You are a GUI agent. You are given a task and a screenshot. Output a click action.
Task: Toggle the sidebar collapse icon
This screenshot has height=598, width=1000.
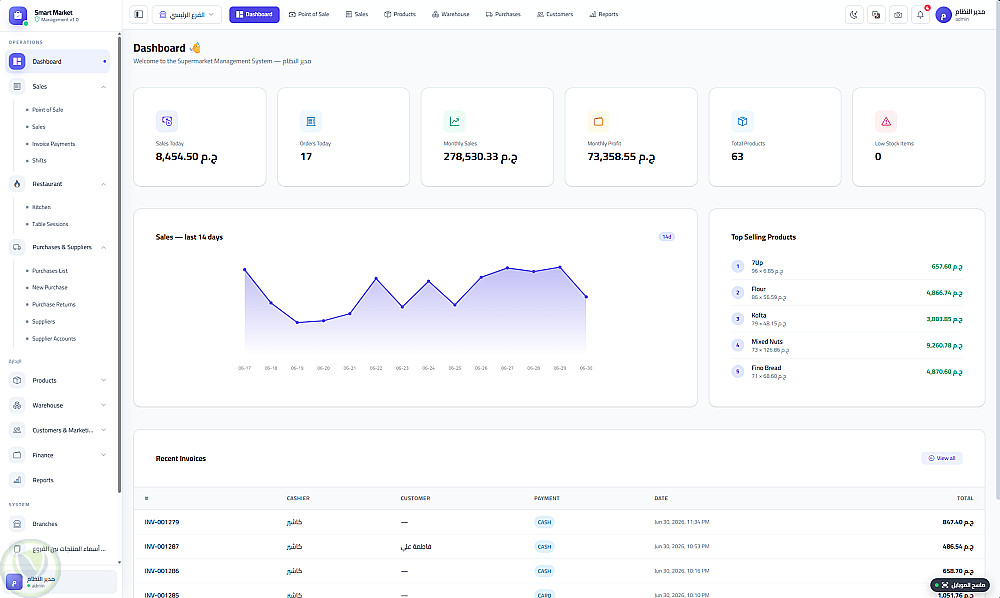(138, 14)
